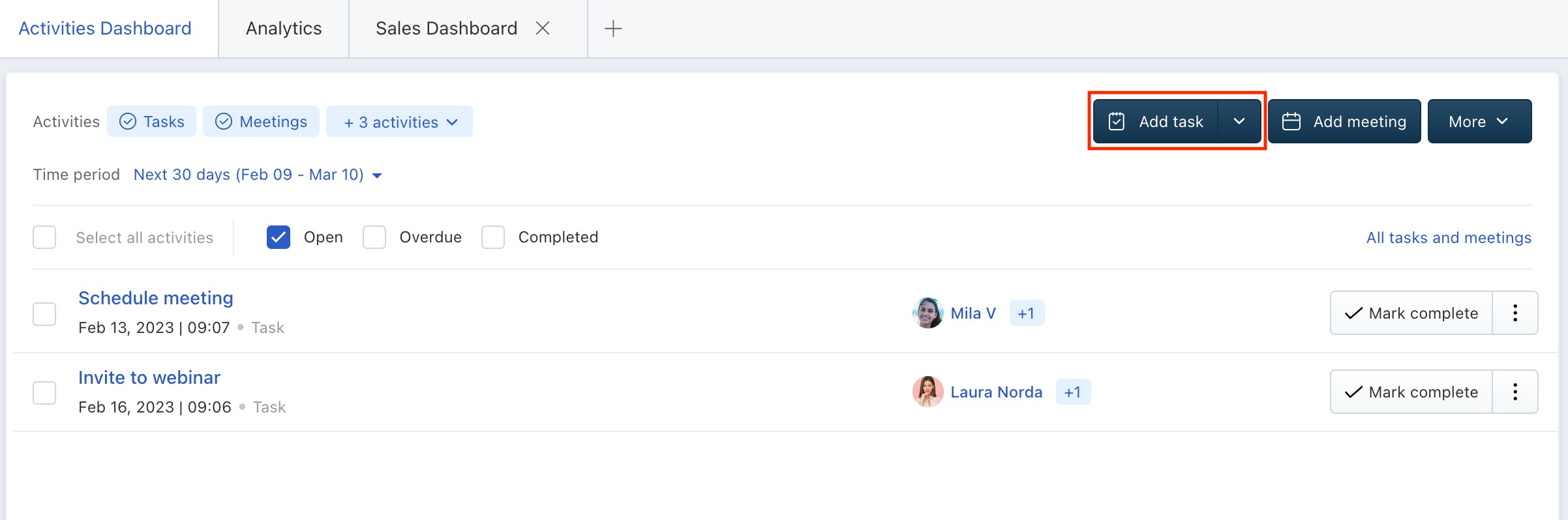
Task: Toggle the Tasks activity filter
Action: [x=151, y=121]
